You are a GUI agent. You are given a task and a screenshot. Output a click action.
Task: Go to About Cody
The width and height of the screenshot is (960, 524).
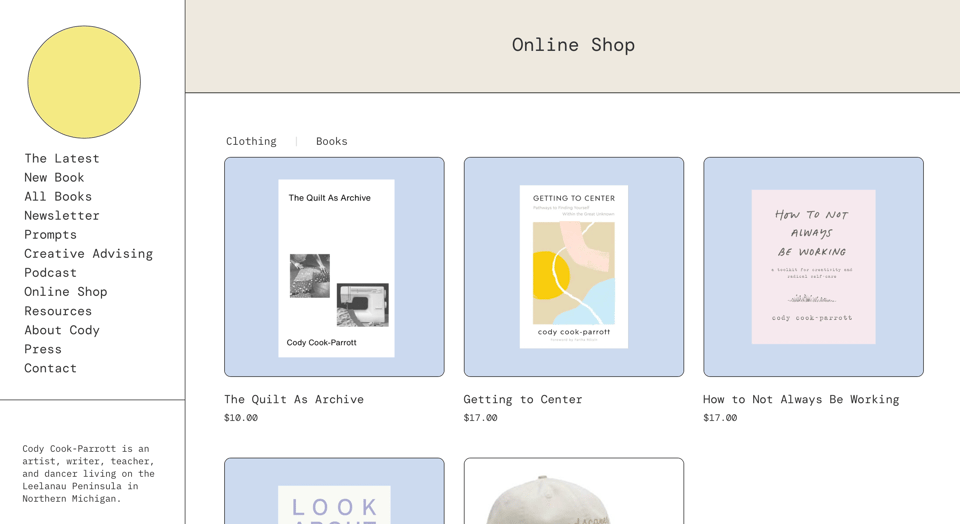(62, 329)
